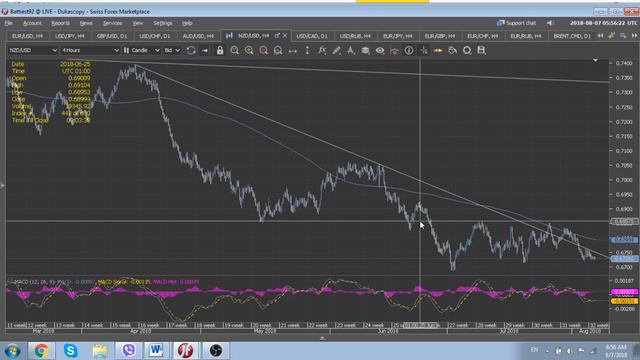Screen dimensions: 640x360
Task: Open the Account menu
Action: (32, 23)
